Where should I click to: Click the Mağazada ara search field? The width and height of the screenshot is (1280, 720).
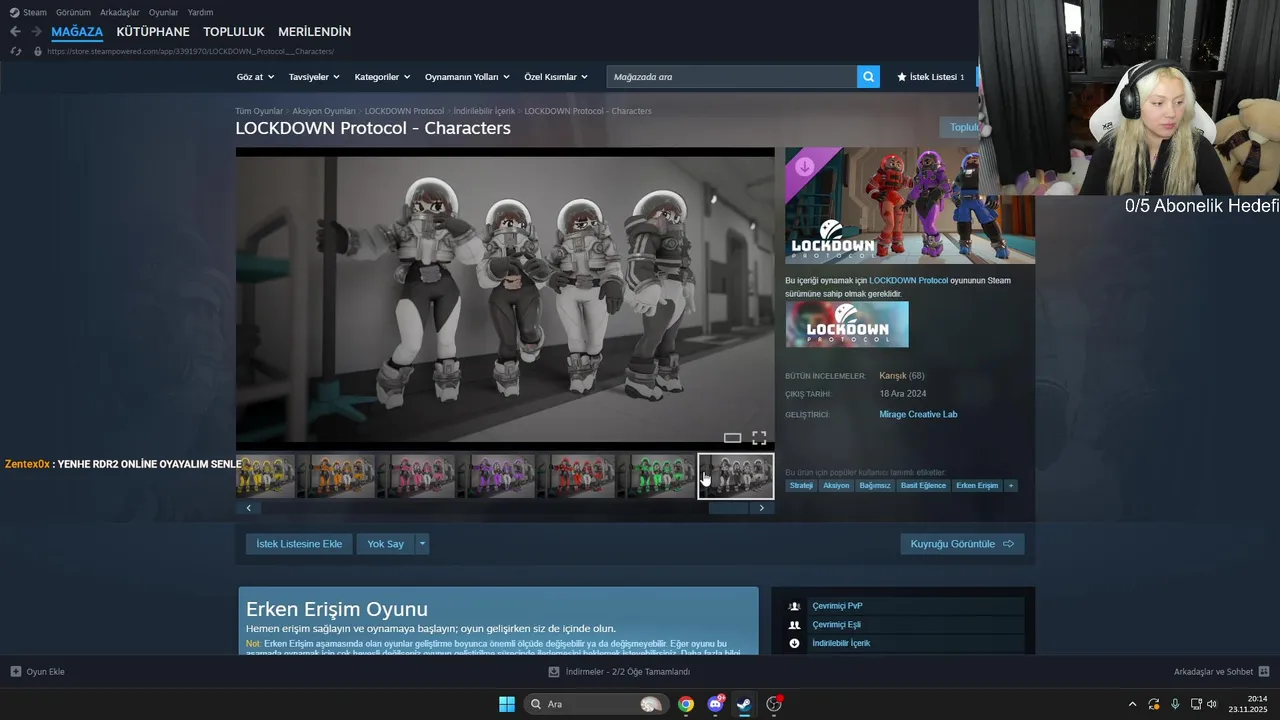(x=732, y=77)
